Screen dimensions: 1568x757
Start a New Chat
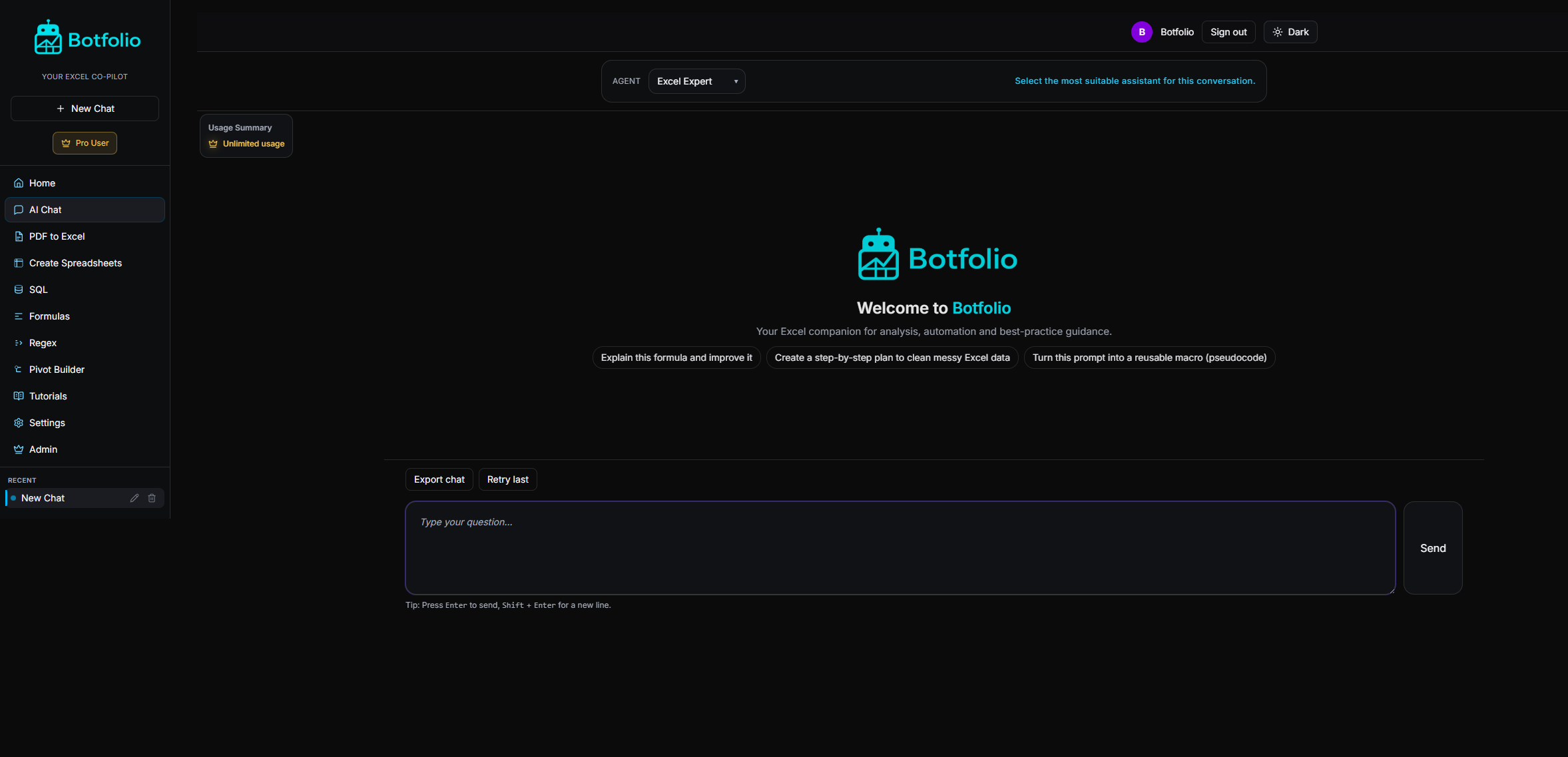(x=85, y=108)
